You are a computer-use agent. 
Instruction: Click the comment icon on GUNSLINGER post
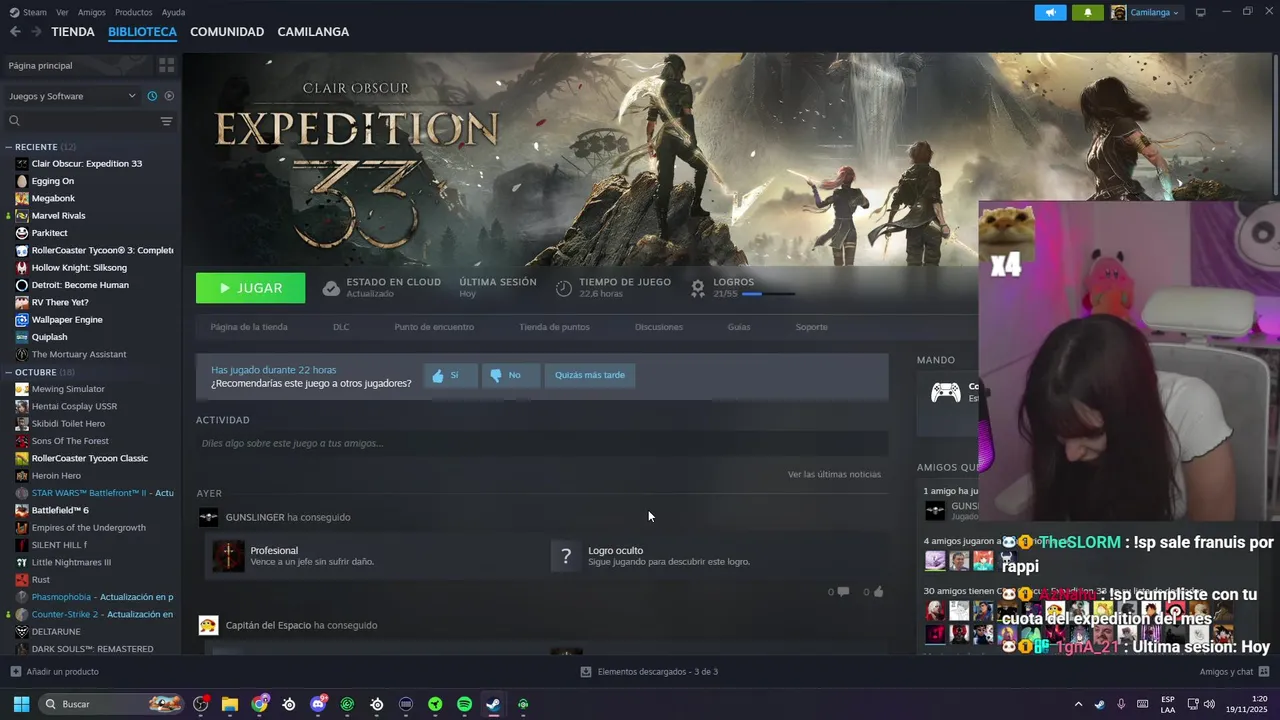click(842, 592)
